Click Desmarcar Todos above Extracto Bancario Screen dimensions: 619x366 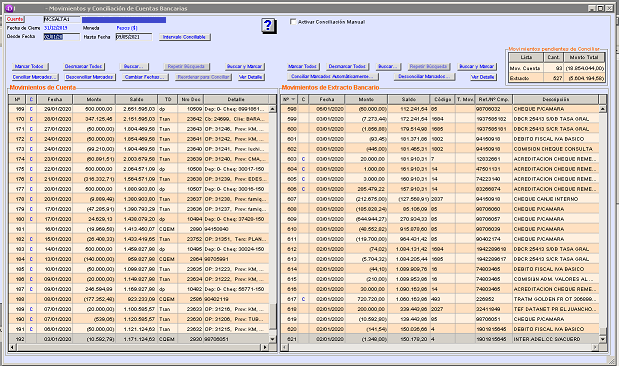[x=348, y=66]
